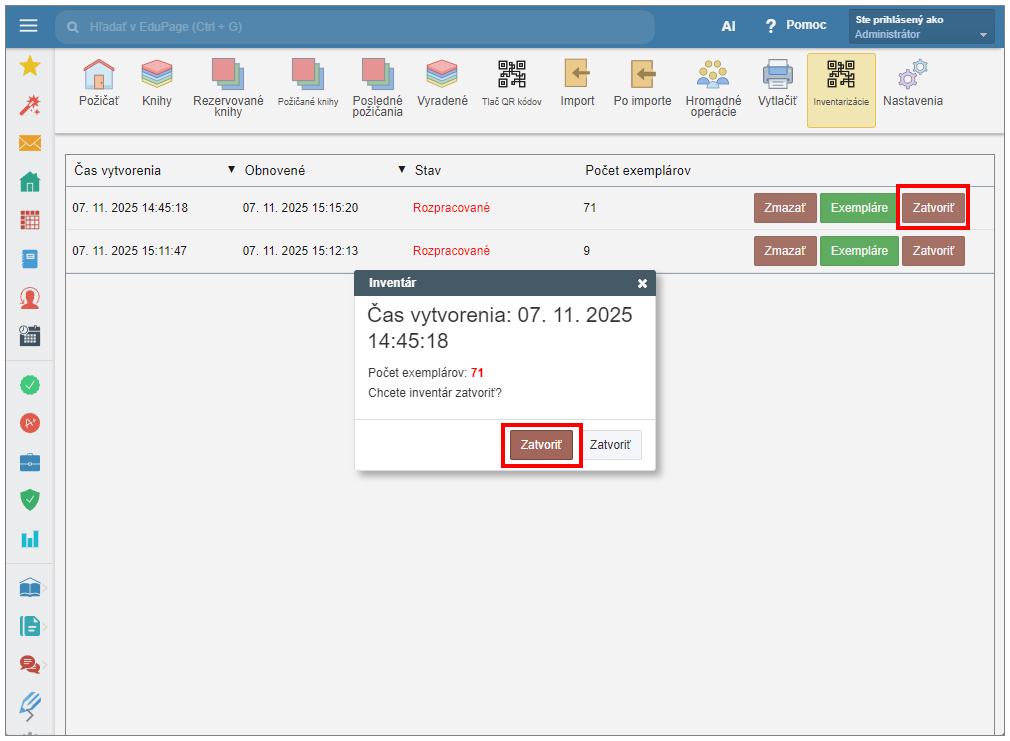The width and height of the screenshot is (1010, 741).
Task: Click the yellow star favorites icon
Action: pos(30,66)
